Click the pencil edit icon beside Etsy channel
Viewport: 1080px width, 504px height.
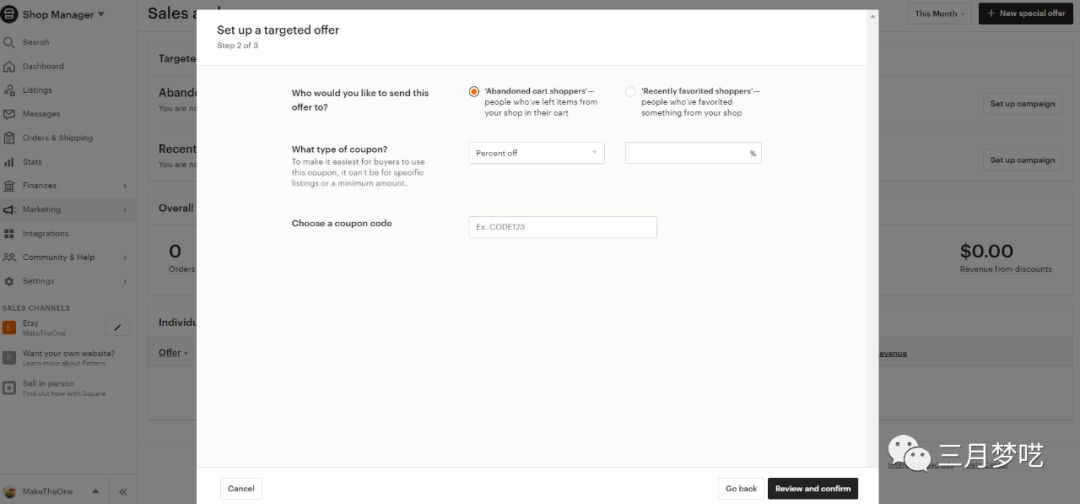(117, 327)
